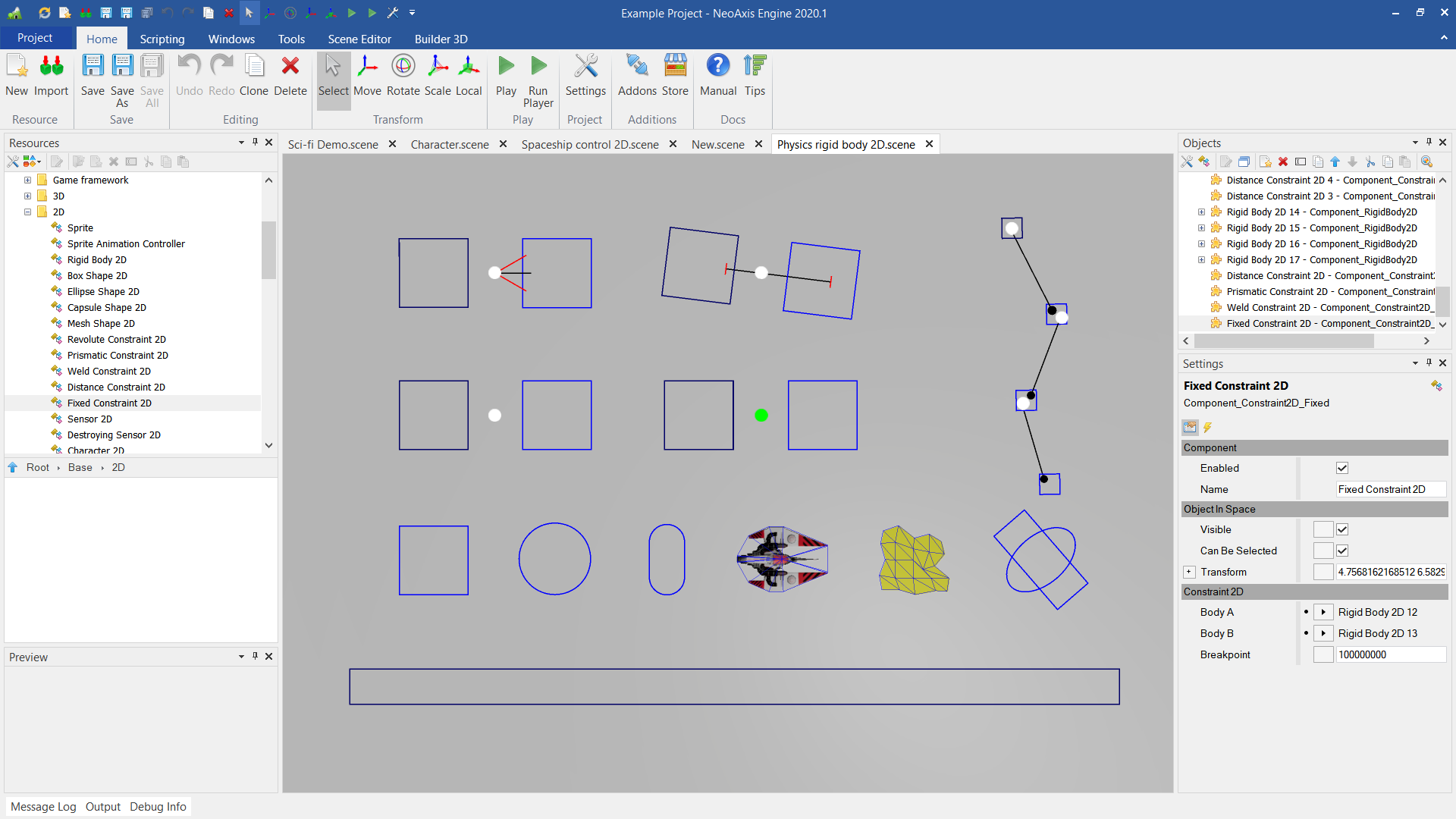Toggle the Enabled checkbox
The image size is (1456, 819).
click(x=1342, y=468)
